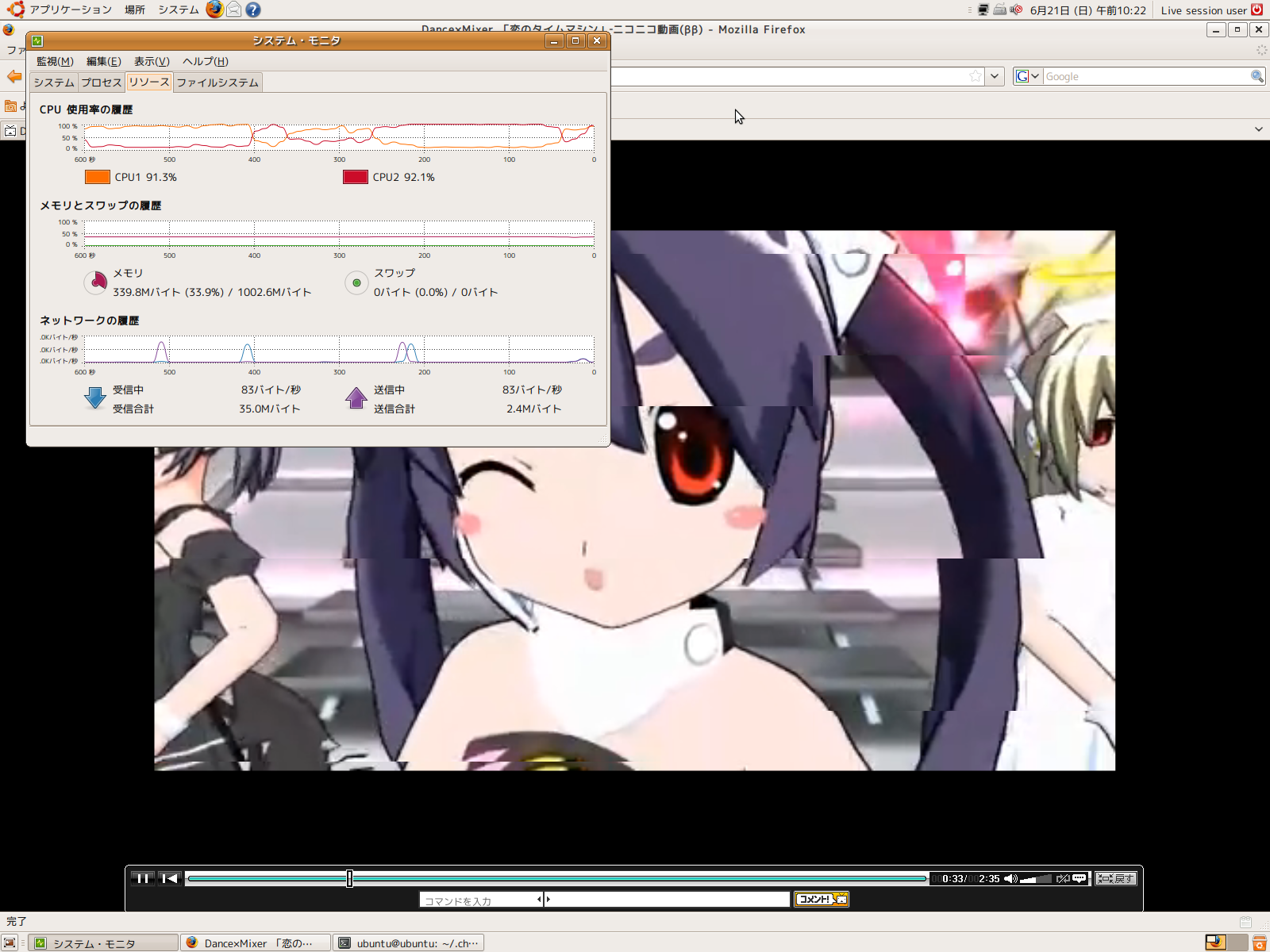Click the network connection tray icon

coord(983,10)
